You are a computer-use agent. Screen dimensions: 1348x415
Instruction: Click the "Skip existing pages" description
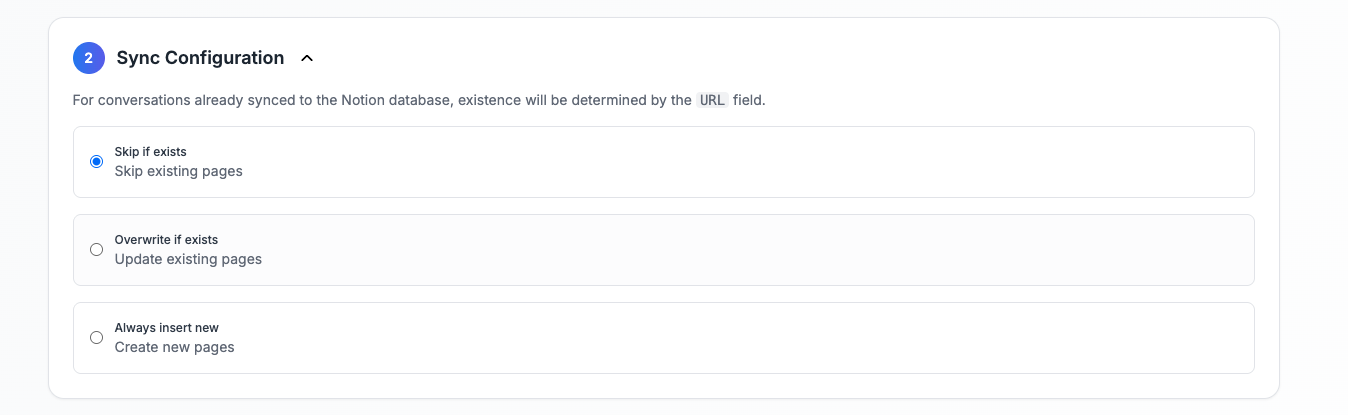tap(178, 171)
